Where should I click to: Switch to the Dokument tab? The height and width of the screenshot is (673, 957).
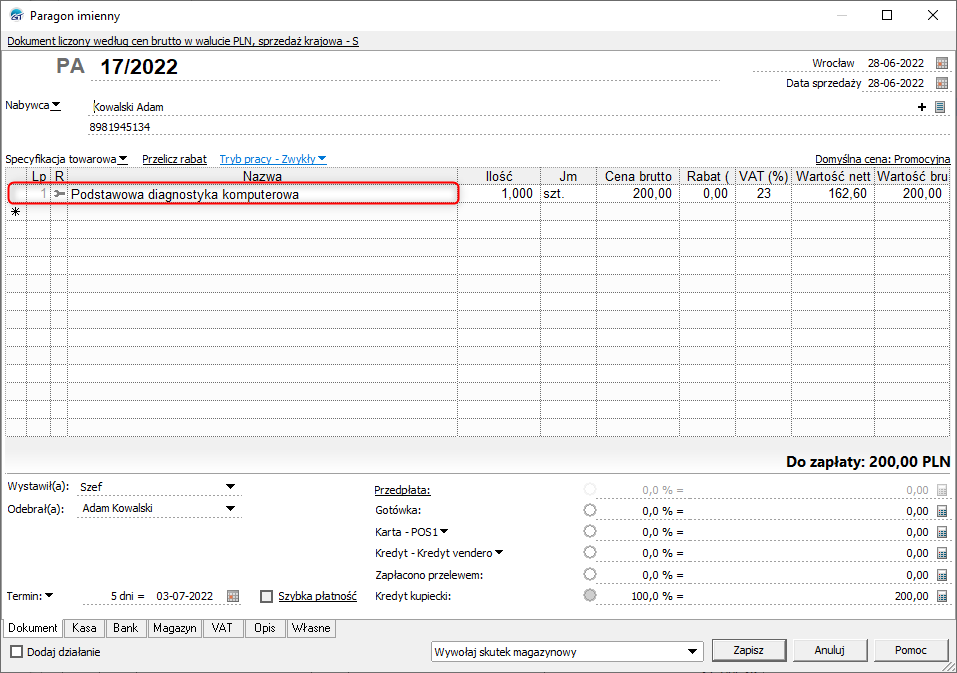click(x=33, y=628)
